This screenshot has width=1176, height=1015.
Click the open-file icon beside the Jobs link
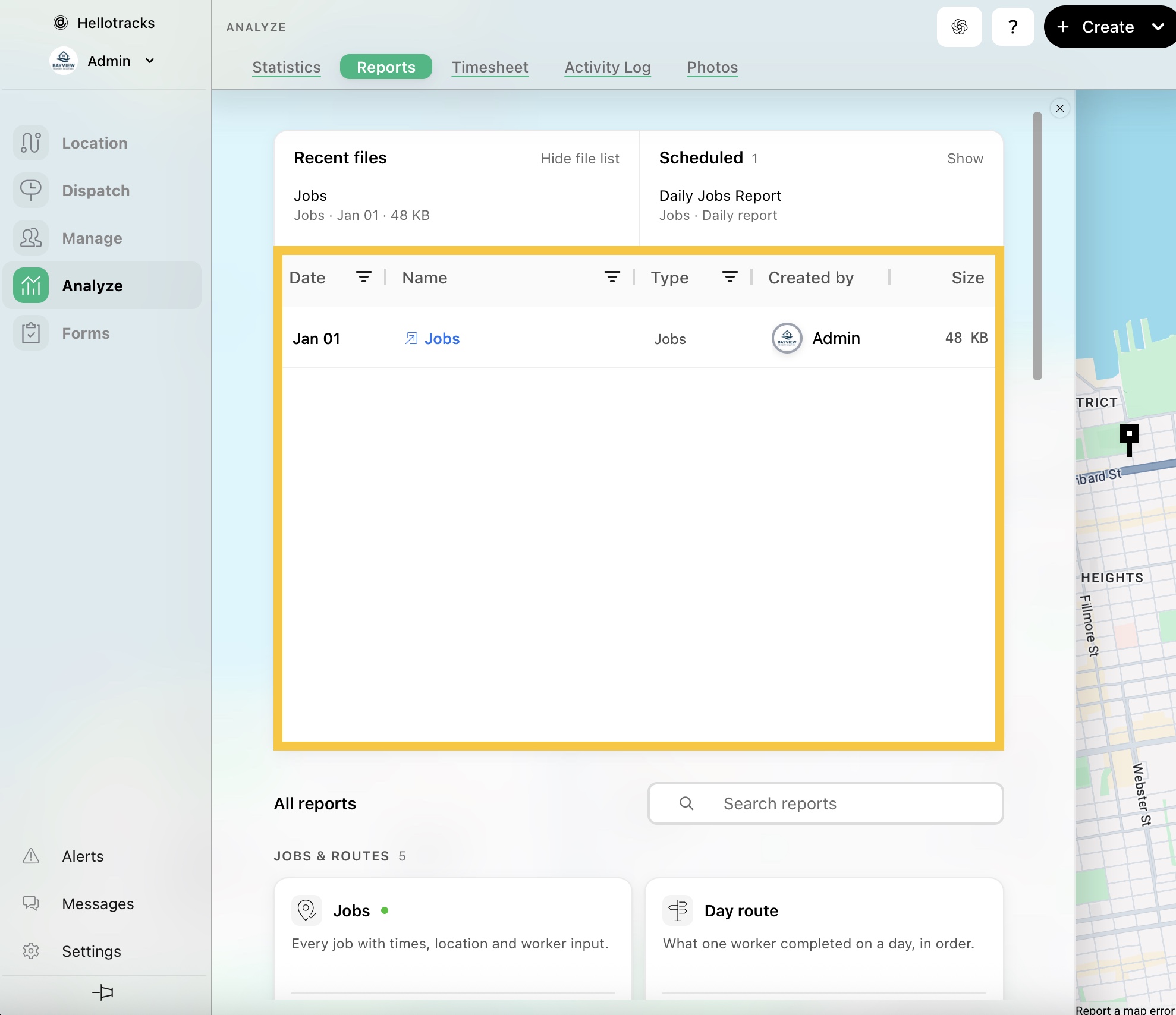(x=411, y=339)
